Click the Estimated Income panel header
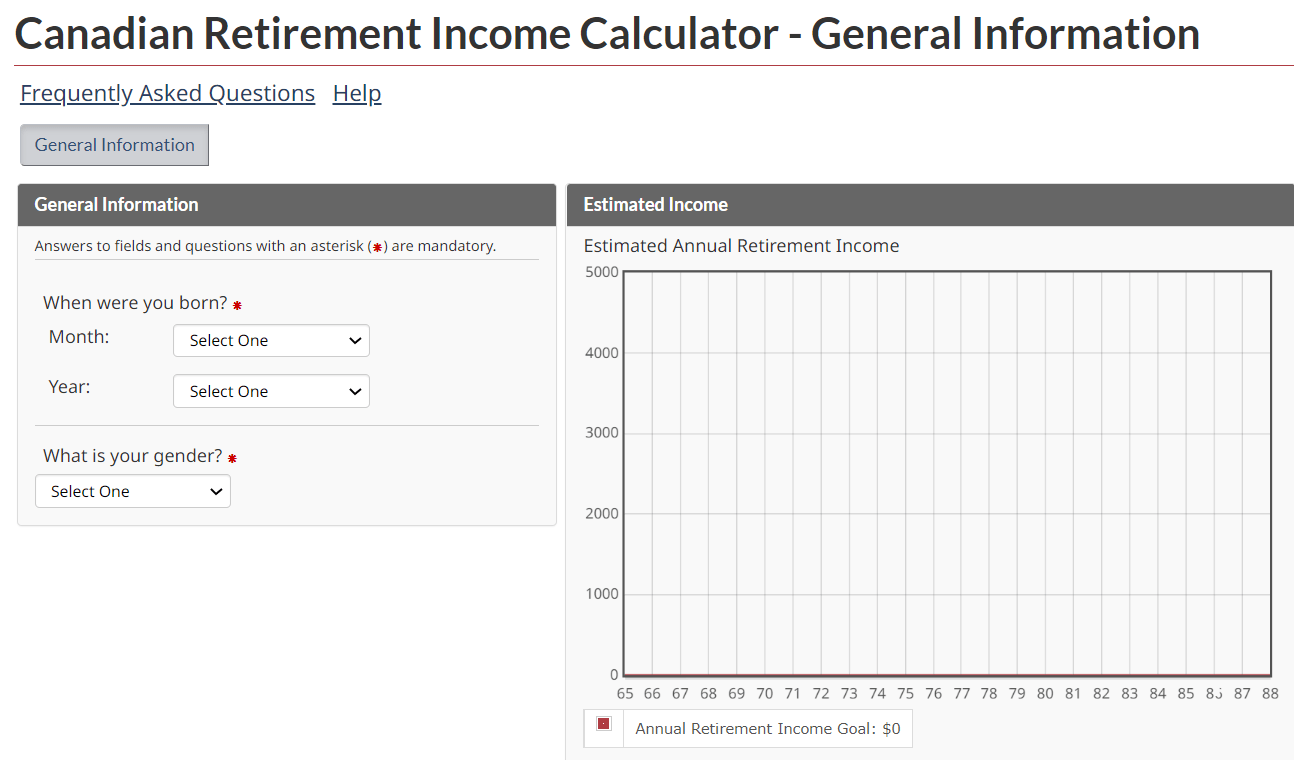 [655, 205]
